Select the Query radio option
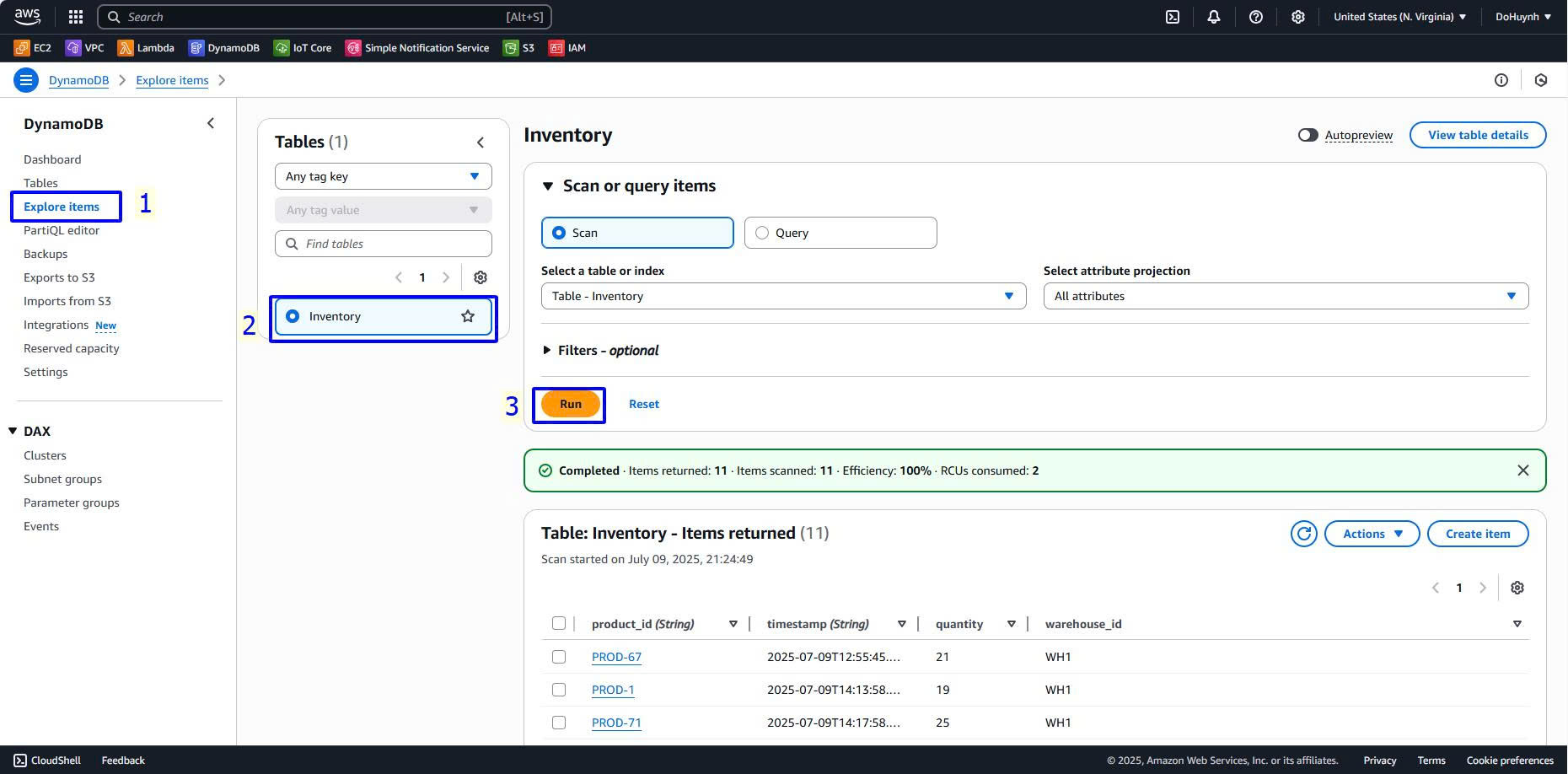The image size is (1568, 774). click(762, 233)
